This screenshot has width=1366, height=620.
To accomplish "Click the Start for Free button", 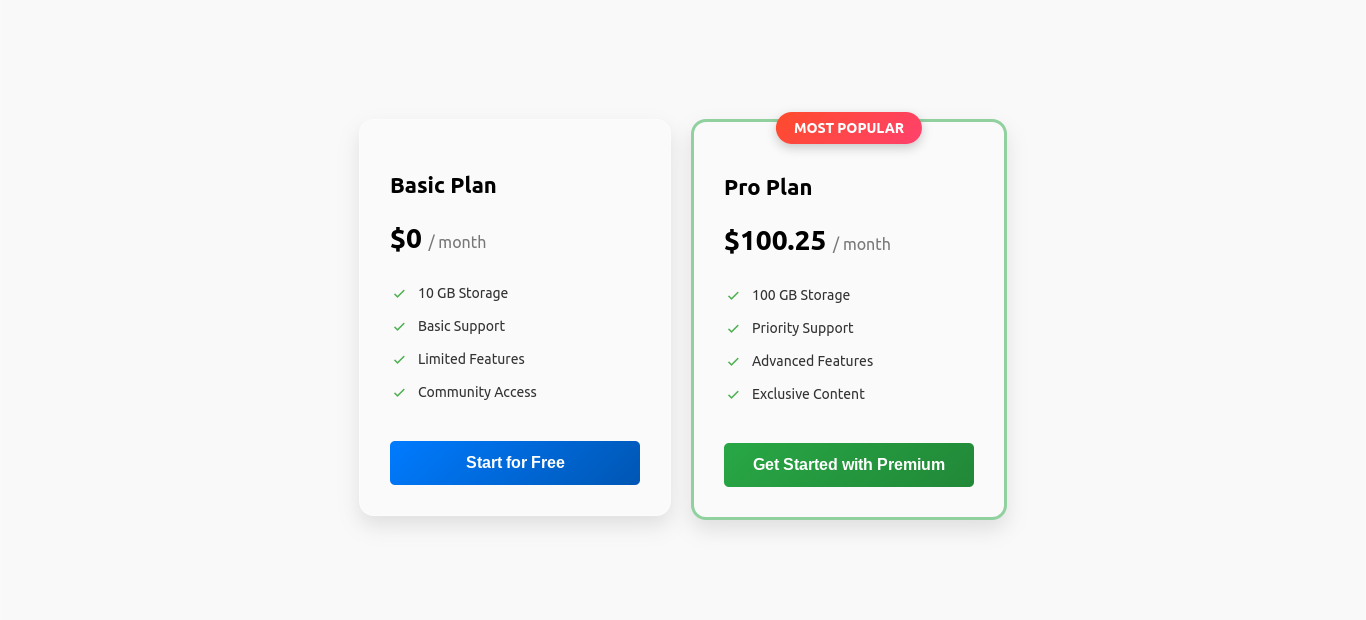I will (x=514, y=462).
